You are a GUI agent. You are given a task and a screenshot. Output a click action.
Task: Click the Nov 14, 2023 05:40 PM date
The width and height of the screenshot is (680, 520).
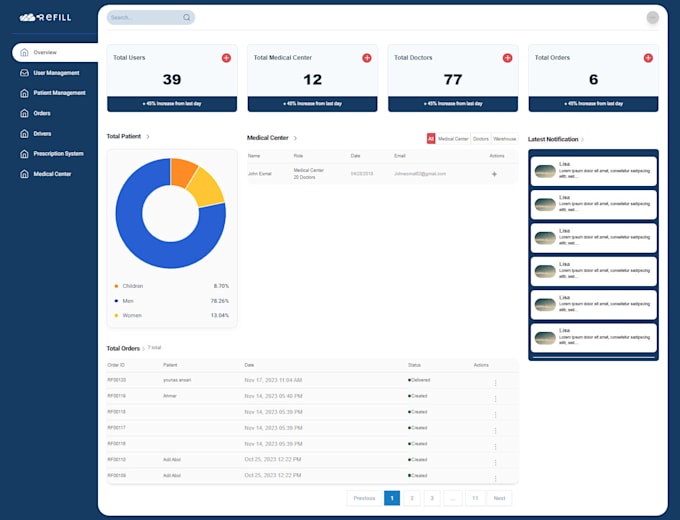273,396
